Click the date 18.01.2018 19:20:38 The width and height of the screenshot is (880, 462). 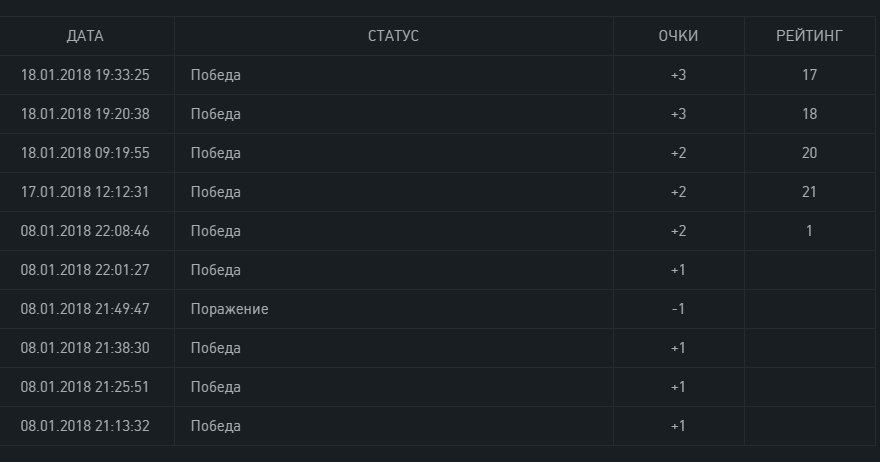pyautogui.click(x=85, y=114)
